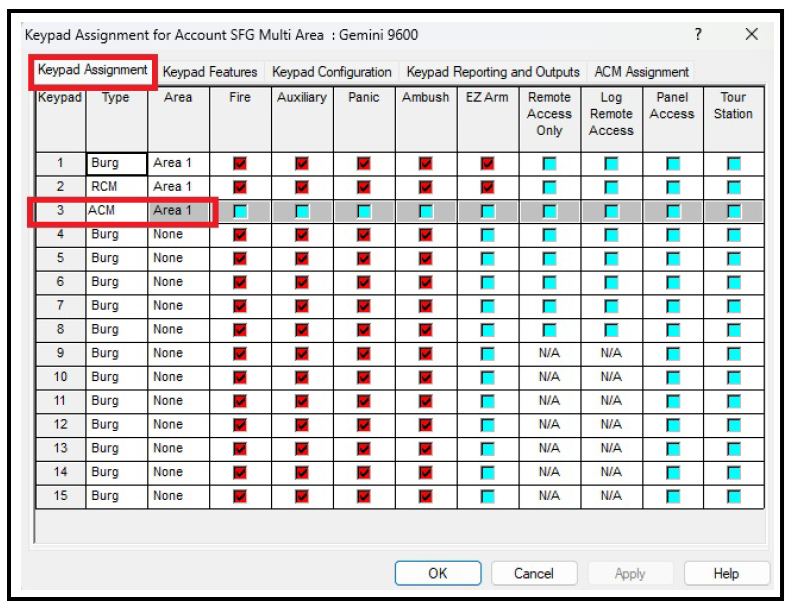Click the EZ Arm column header
The image size is (791, 608).
tap(488, 119)
